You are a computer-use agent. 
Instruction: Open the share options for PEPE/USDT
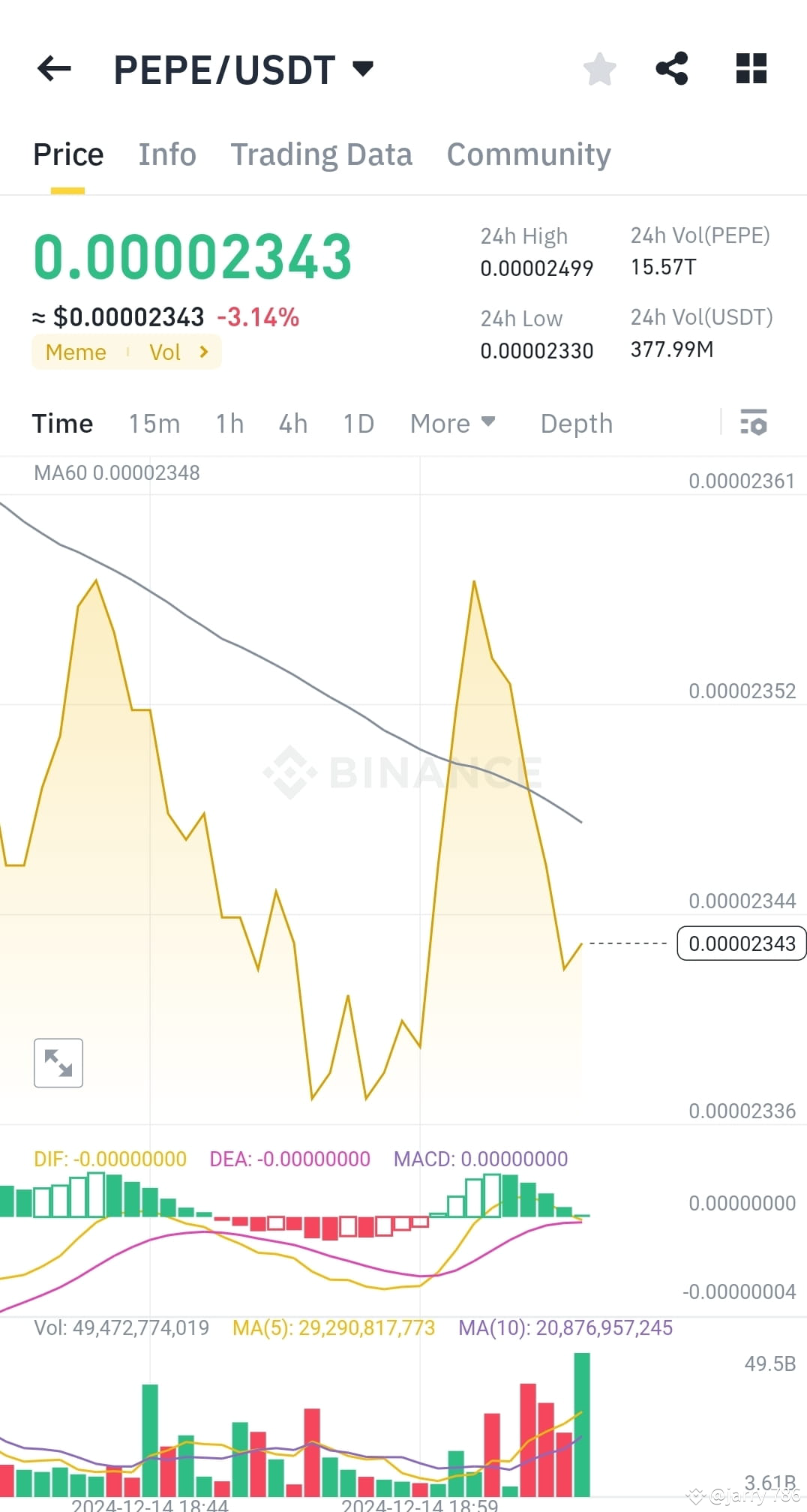672,68
